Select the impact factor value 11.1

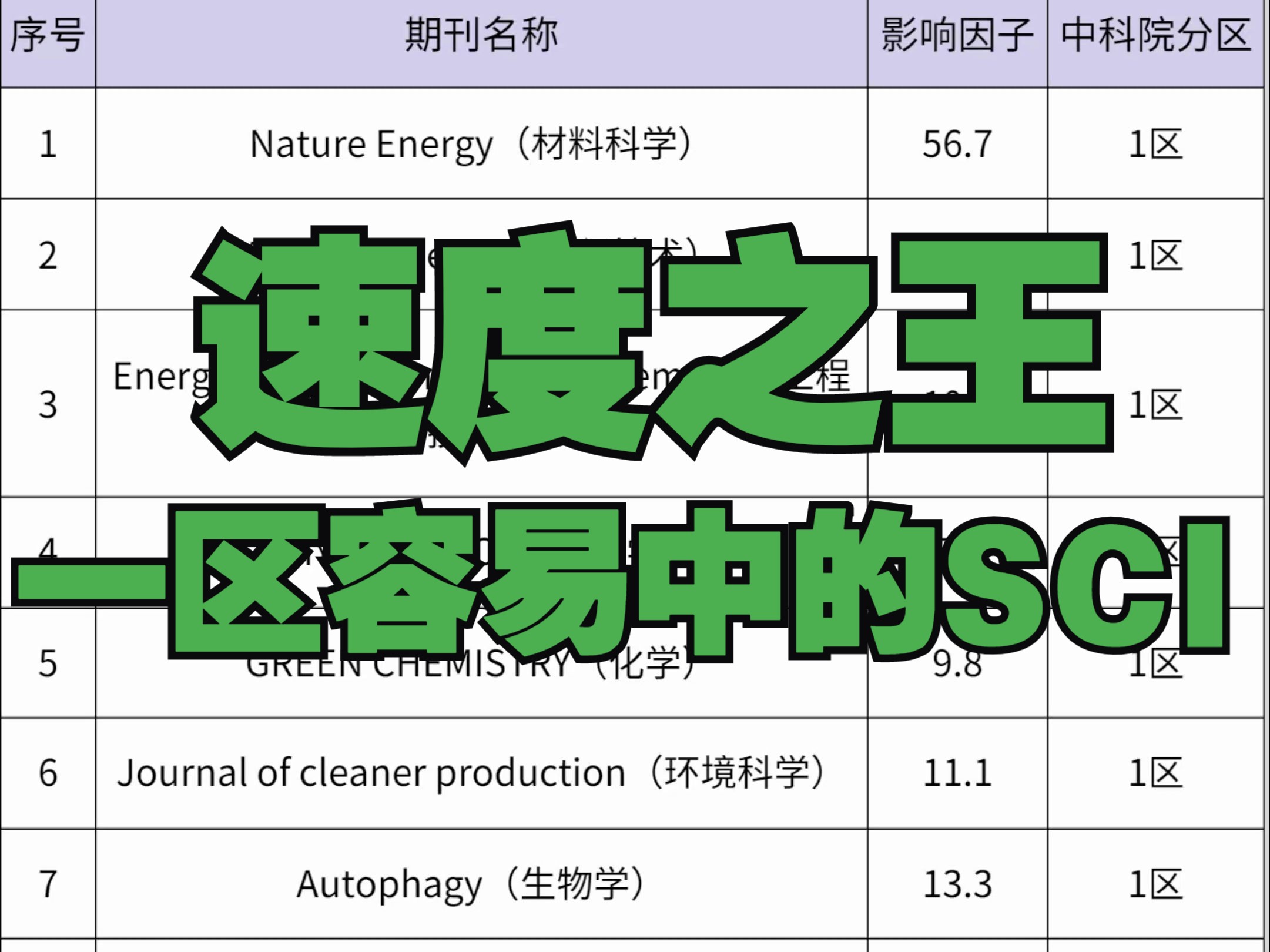pyautogui.click(x=957, y=773)
